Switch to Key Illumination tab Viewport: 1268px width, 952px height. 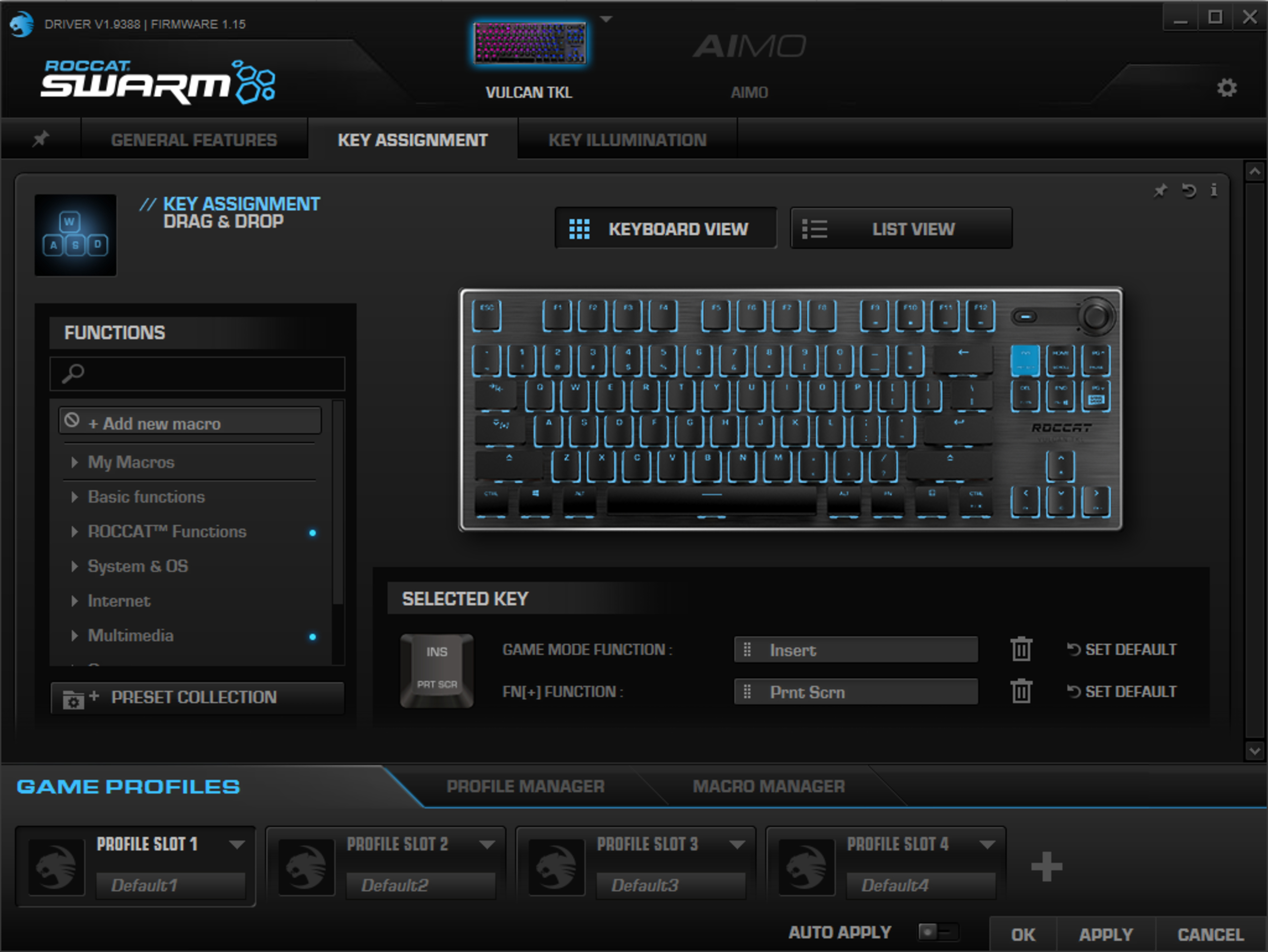[x=627, y=140]
